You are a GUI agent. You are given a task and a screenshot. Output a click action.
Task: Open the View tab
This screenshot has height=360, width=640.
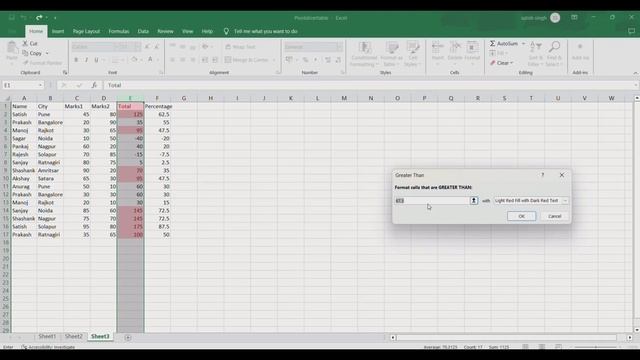point(187,31)
